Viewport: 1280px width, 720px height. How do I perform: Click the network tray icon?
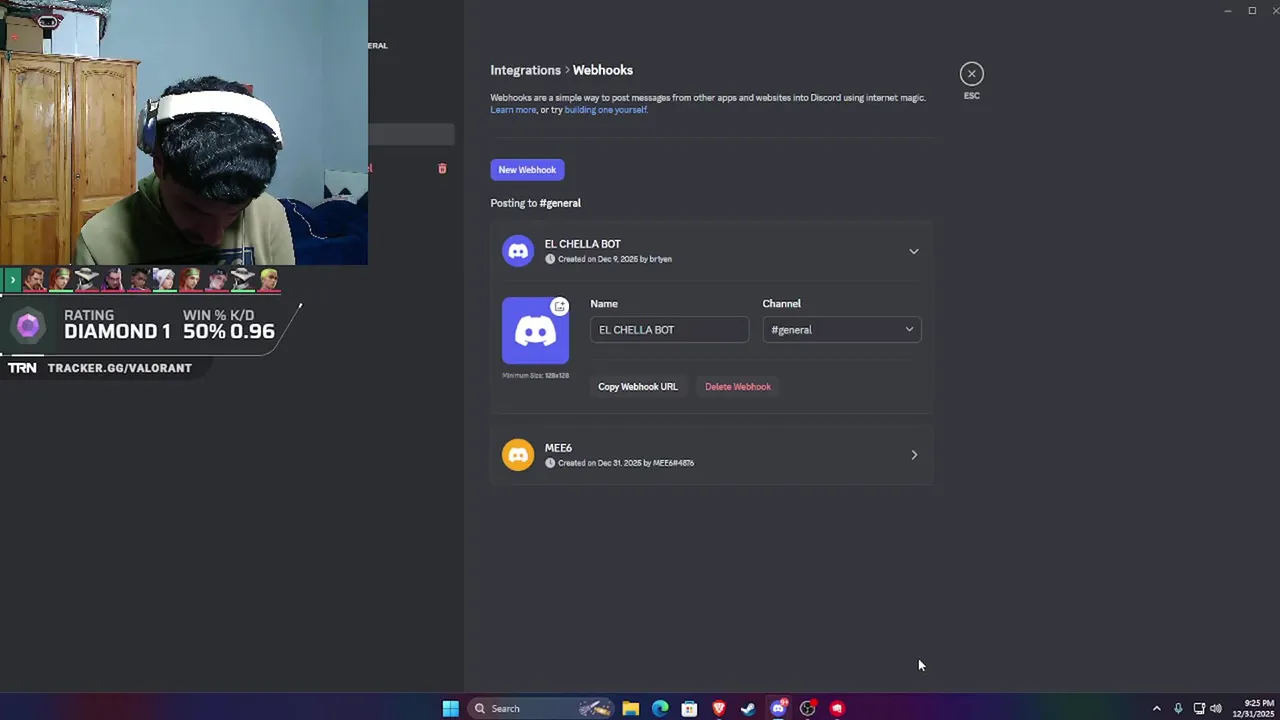pyautogui.click(x=1199, y=708)
